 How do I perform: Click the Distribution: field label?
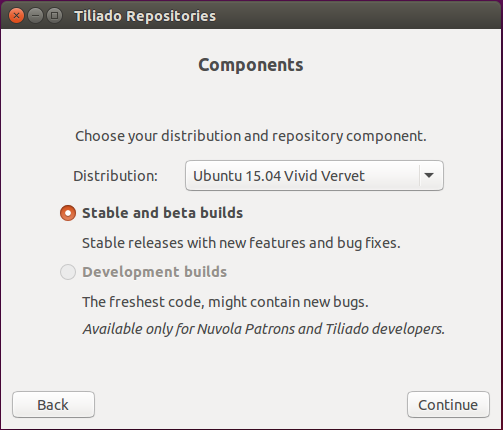coord(115,176)
